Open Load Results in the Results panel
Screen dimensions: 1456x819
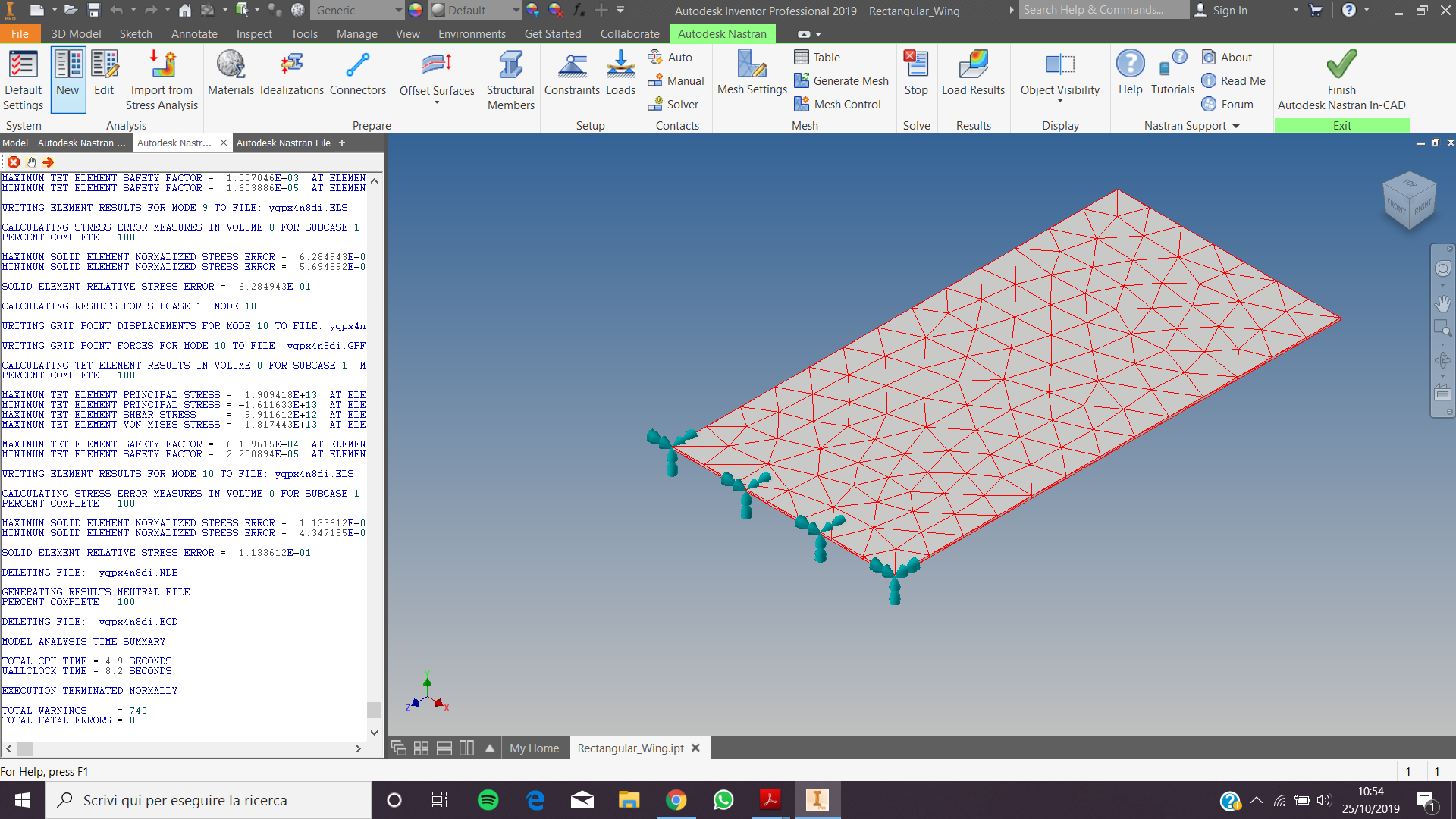point(973,72)
